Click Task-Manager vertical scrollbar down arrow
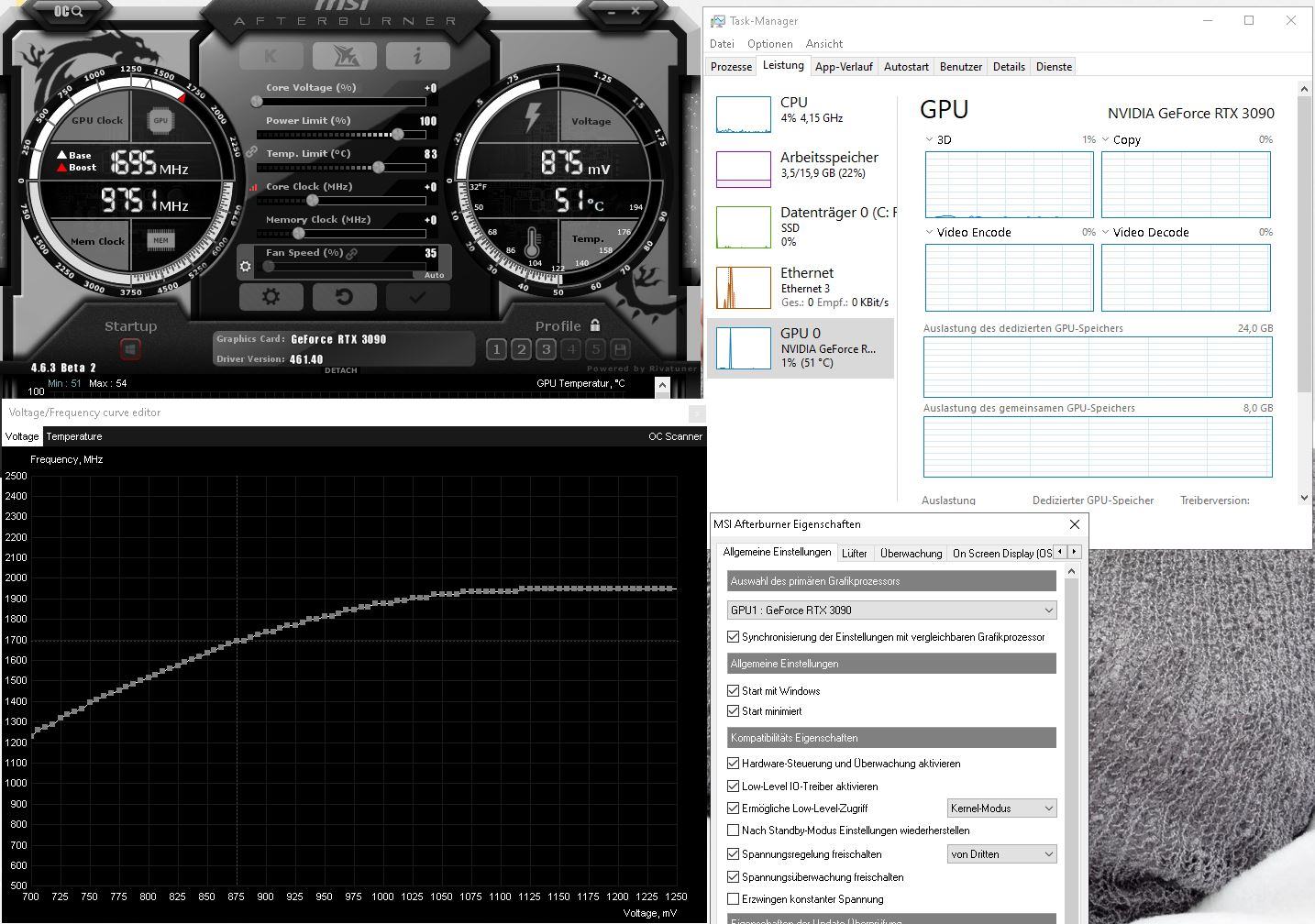 click(x=1305, y=498)
